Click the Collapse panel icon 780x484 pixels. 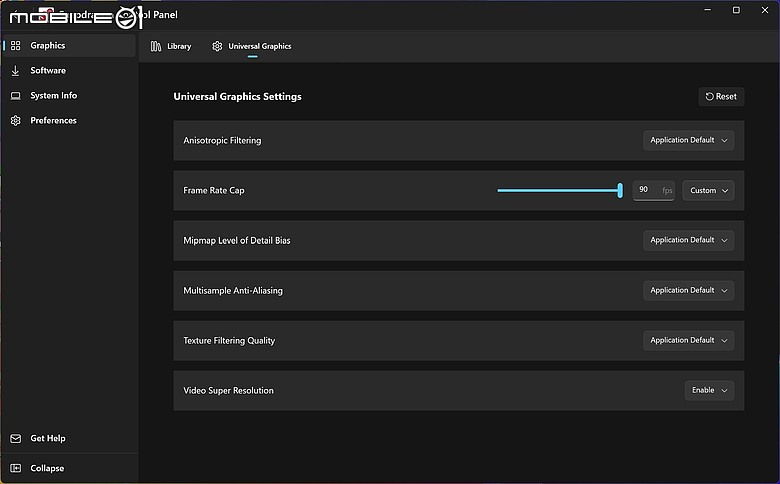tap(15, 468)
